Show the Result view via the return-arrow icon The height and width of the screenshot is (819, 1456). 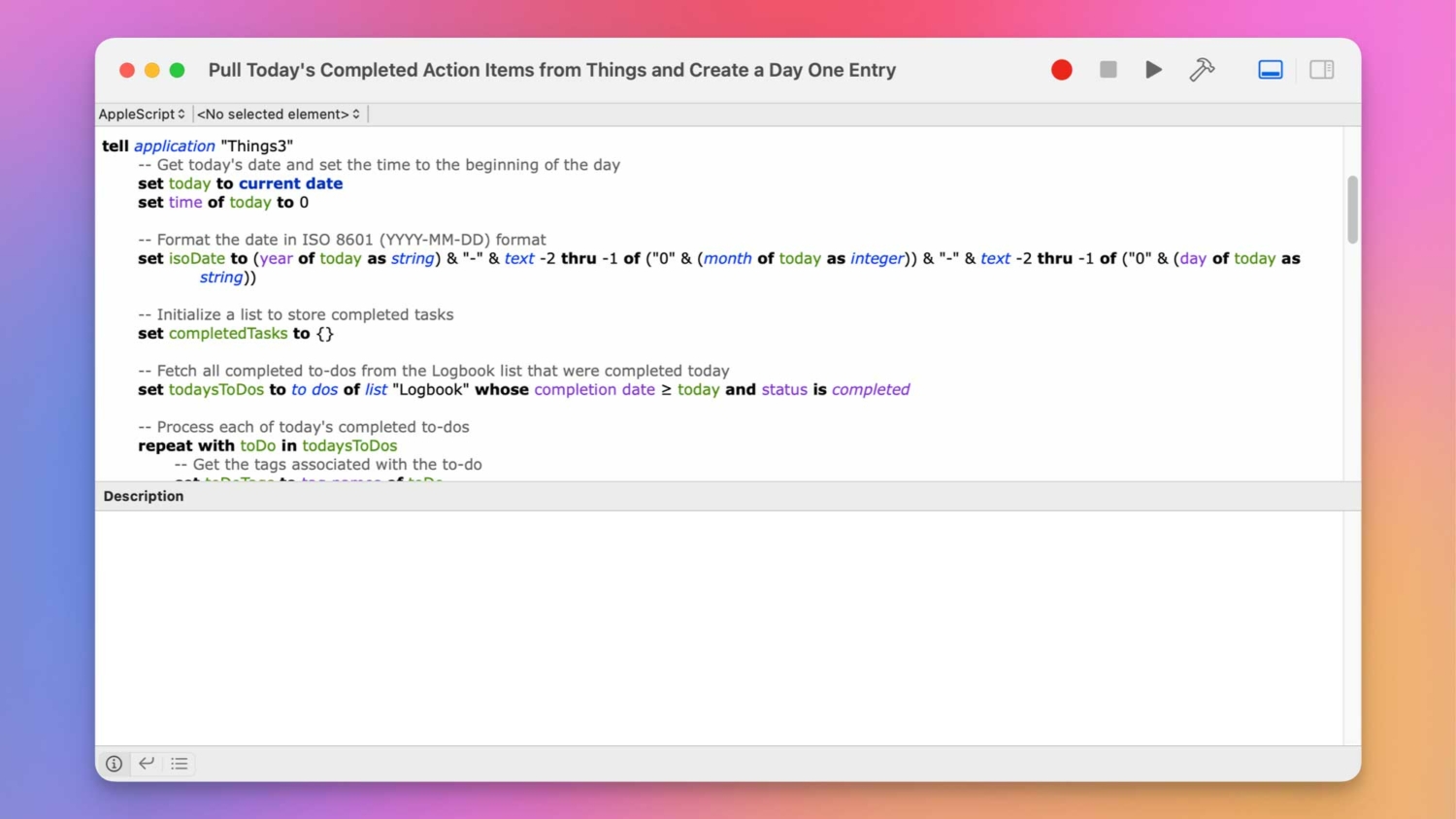pyautogui.click(x=146, y=764)
